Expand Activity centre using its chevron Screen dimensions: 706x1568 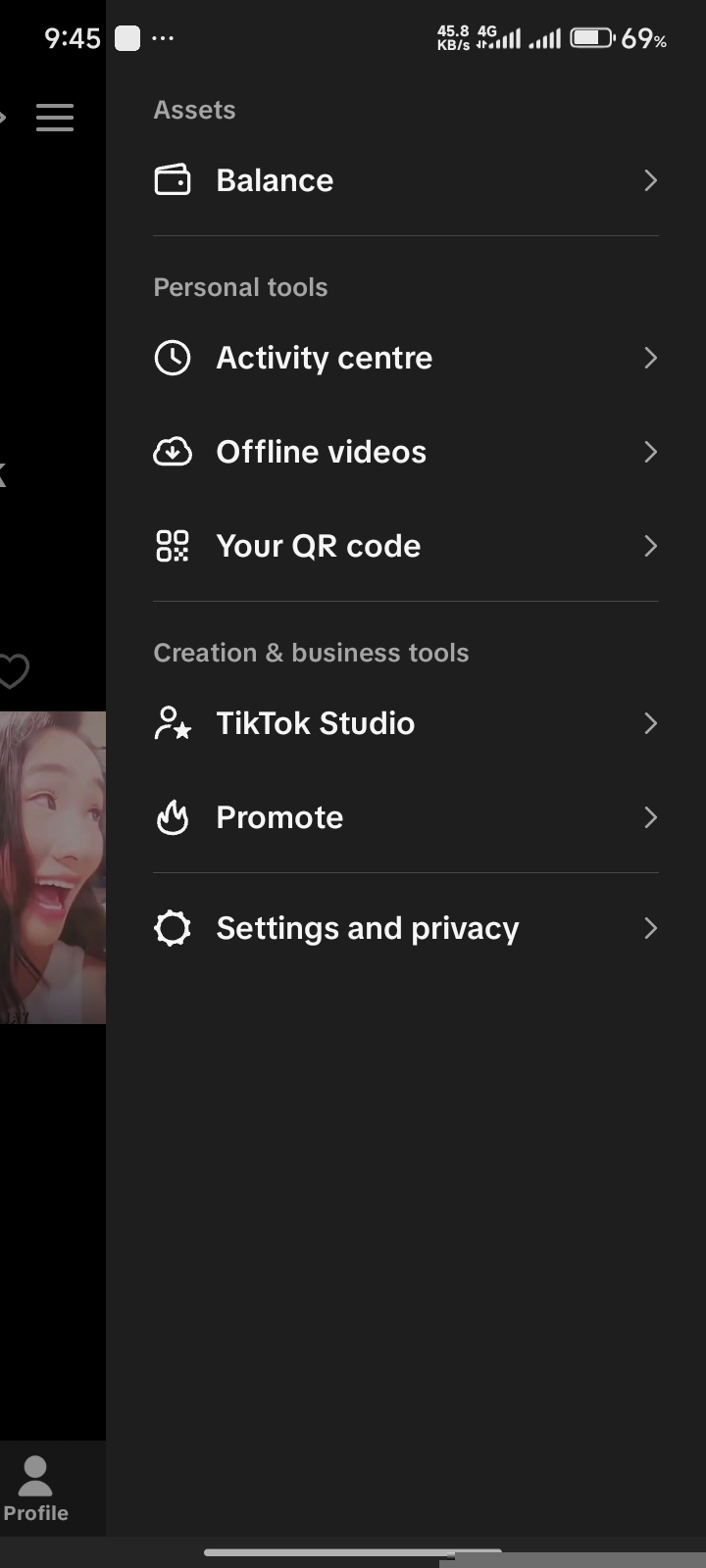pos(650,358)
